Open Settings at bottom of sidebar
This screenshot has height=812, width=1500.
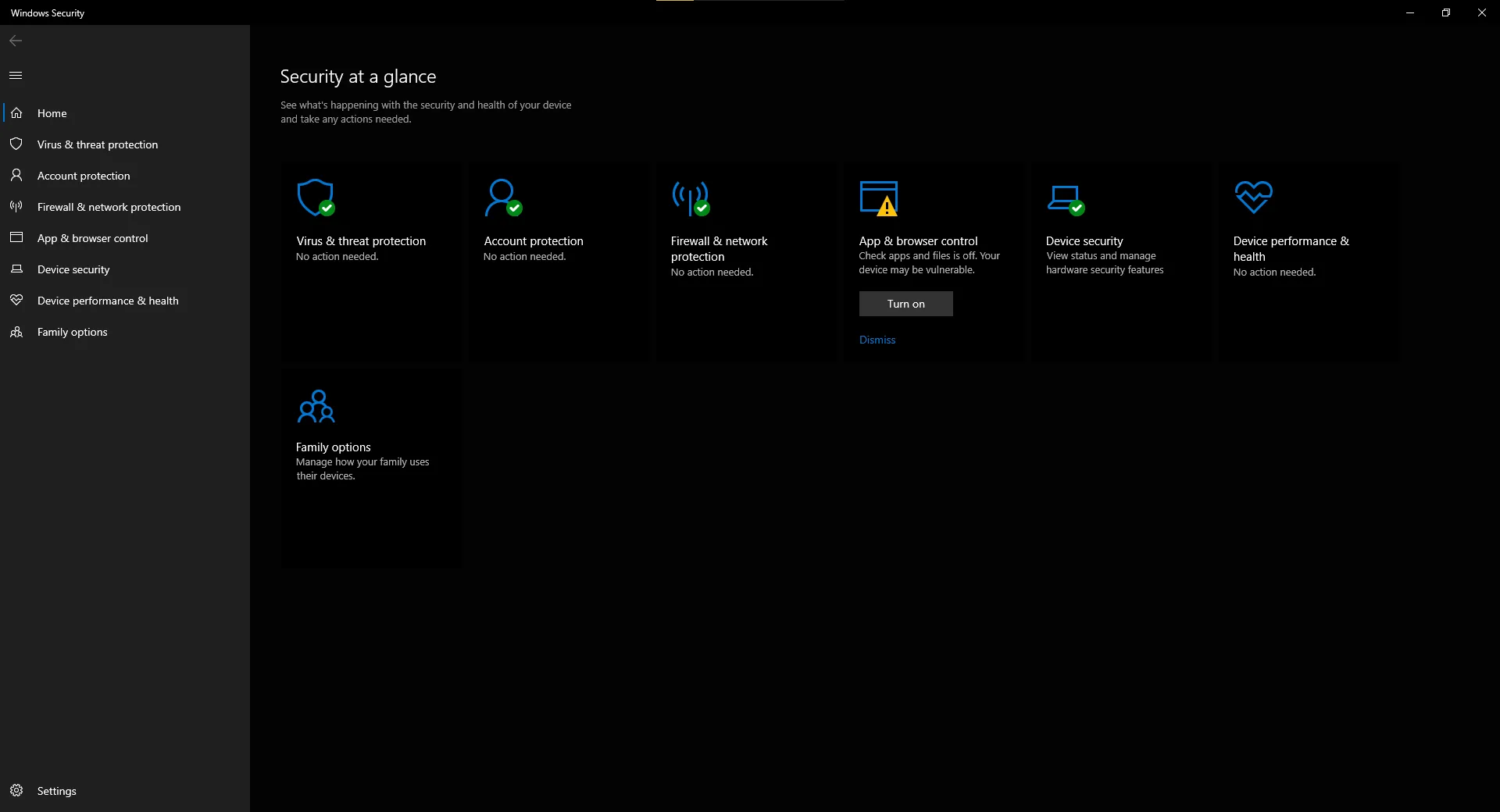125,791
